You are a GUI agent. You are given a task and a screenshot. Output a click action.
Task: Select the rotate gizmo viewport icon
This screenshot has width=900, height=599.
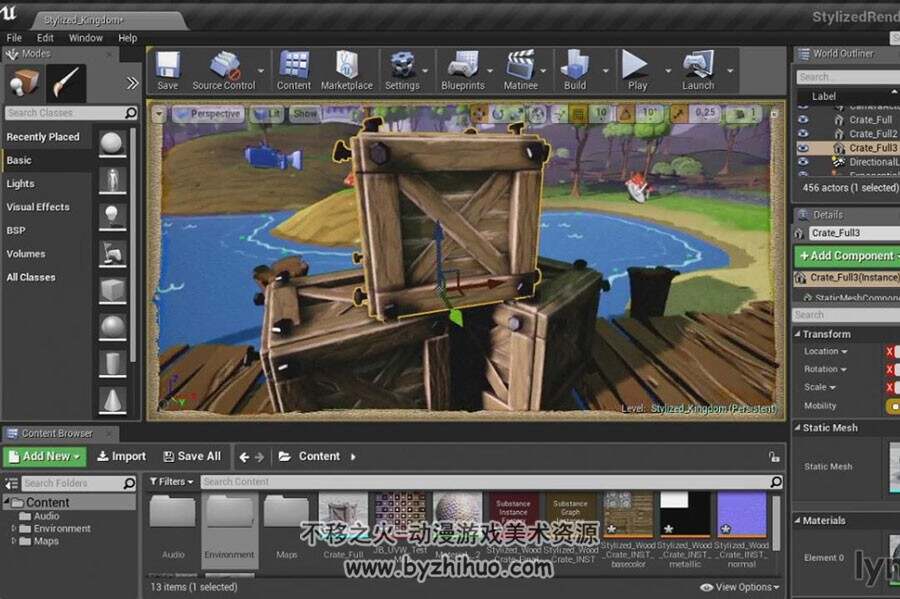(498, 114)
